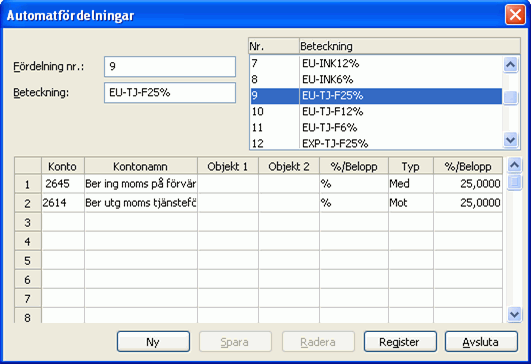
Task: Select grid row header 3
Action: tap(28, 222)
